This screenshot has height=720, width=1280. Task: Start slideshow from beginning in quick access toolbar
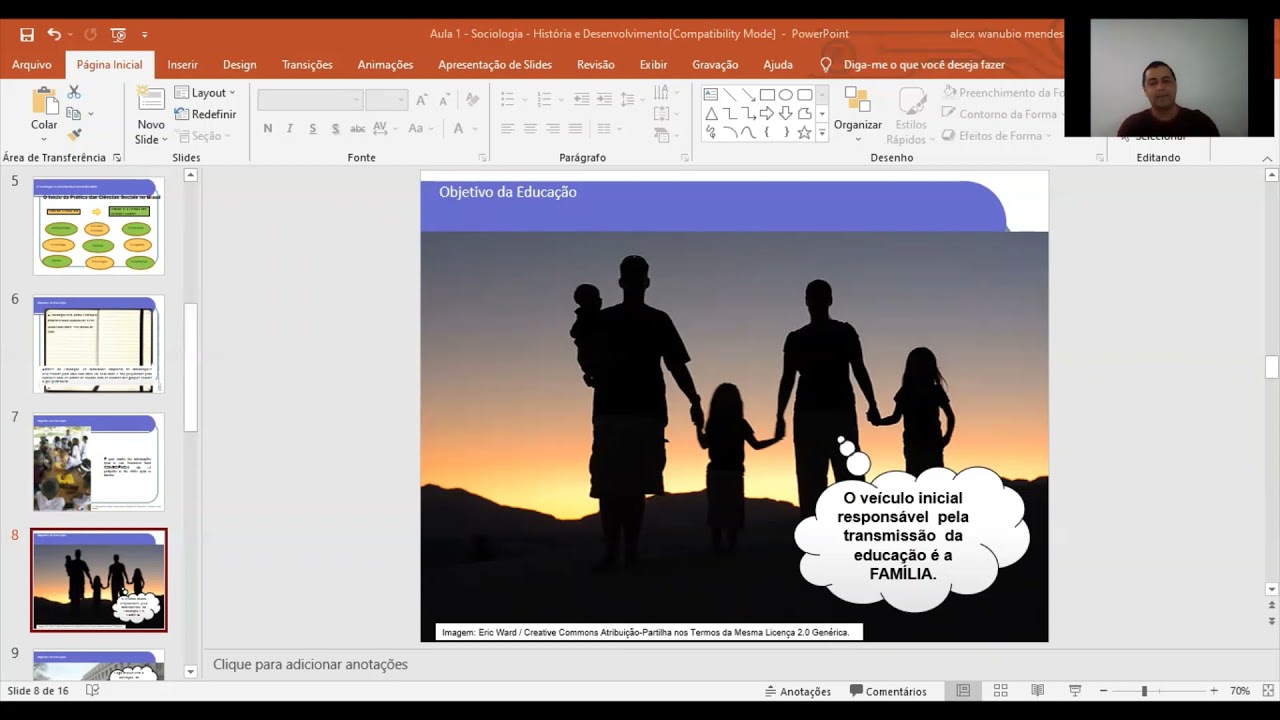point(118,34)
